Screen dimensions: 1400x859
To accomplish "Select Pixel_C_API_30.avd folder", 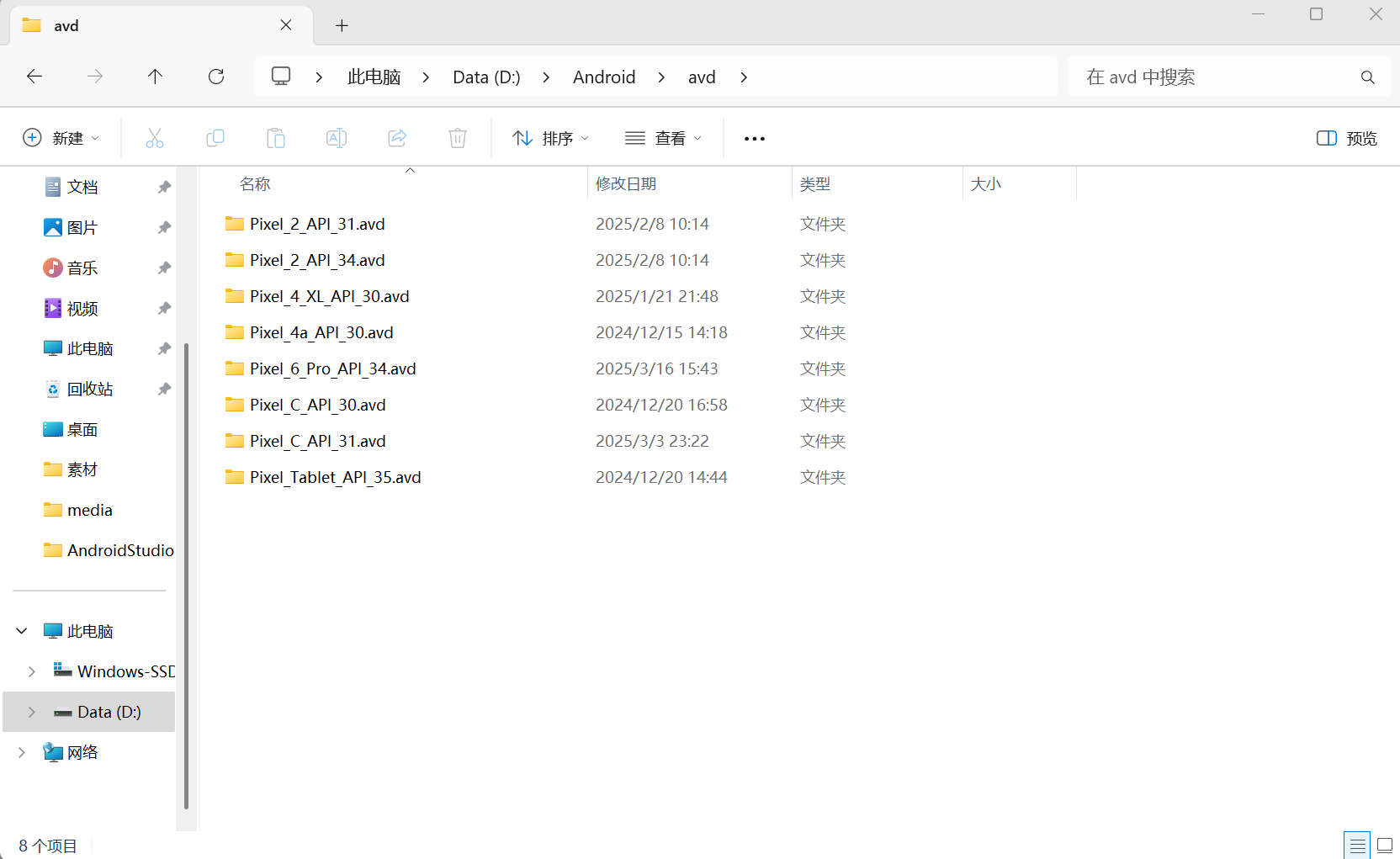I will [x=317, y=405].
